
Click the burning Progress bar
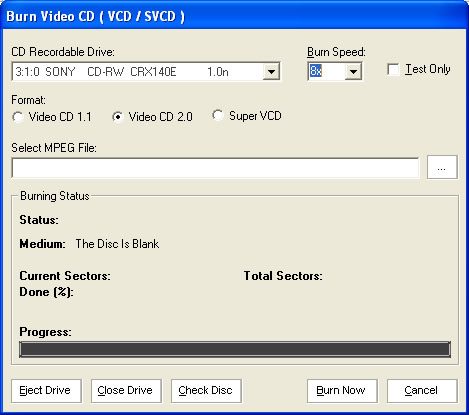pos(235,349)
